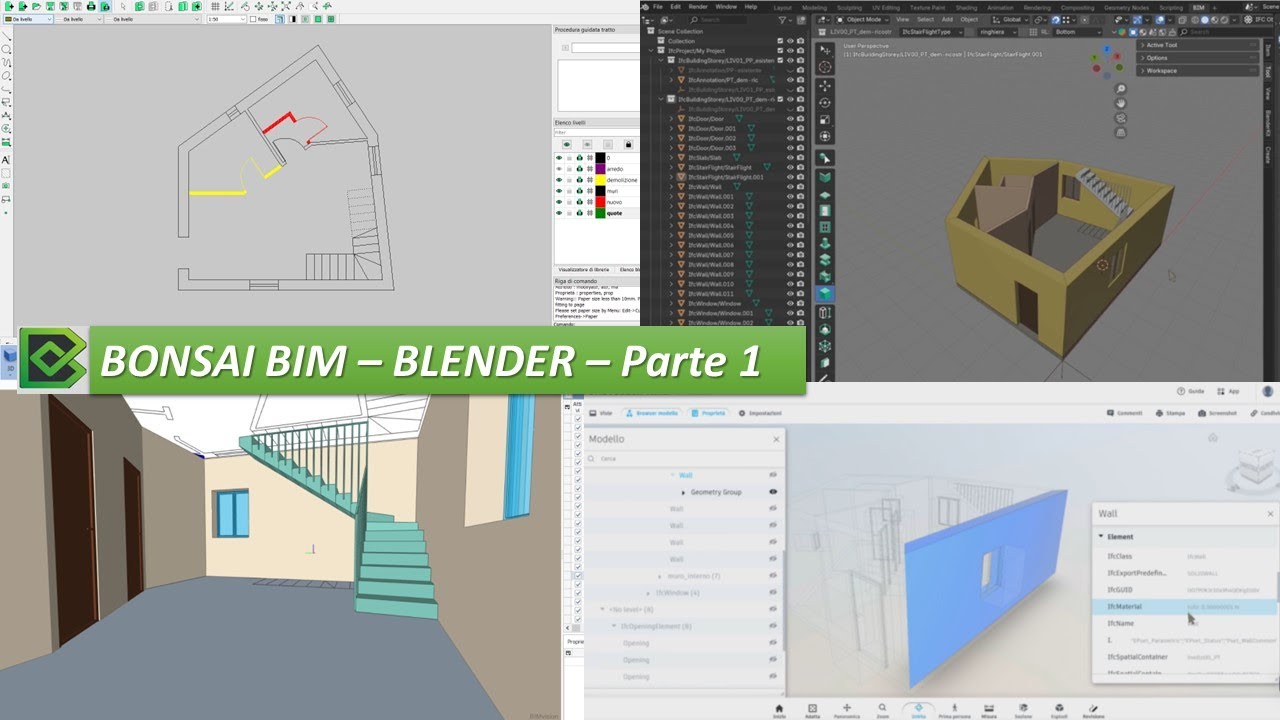1280x720 pixels.
Task: Click the viewport pan hand gizmo in Blender
Action: pyautogui.click(x=1121, y=103)
